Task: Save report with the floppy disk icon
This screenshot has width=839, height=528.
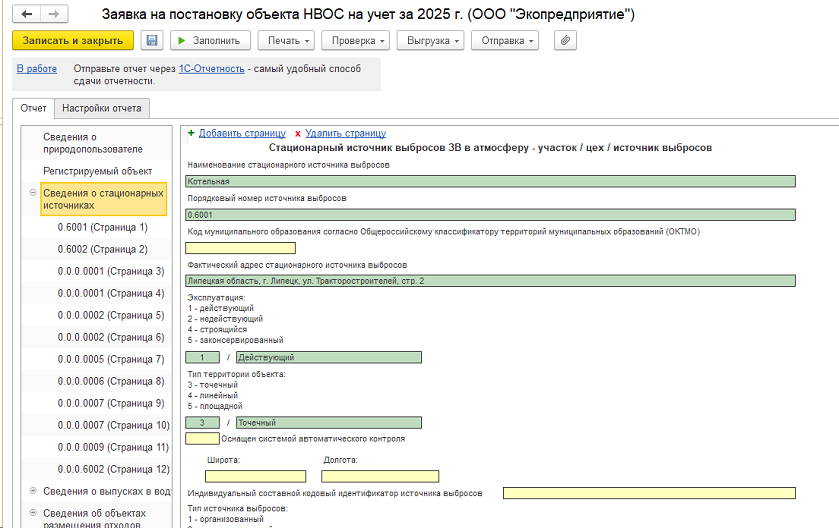Action: (152, 41)
